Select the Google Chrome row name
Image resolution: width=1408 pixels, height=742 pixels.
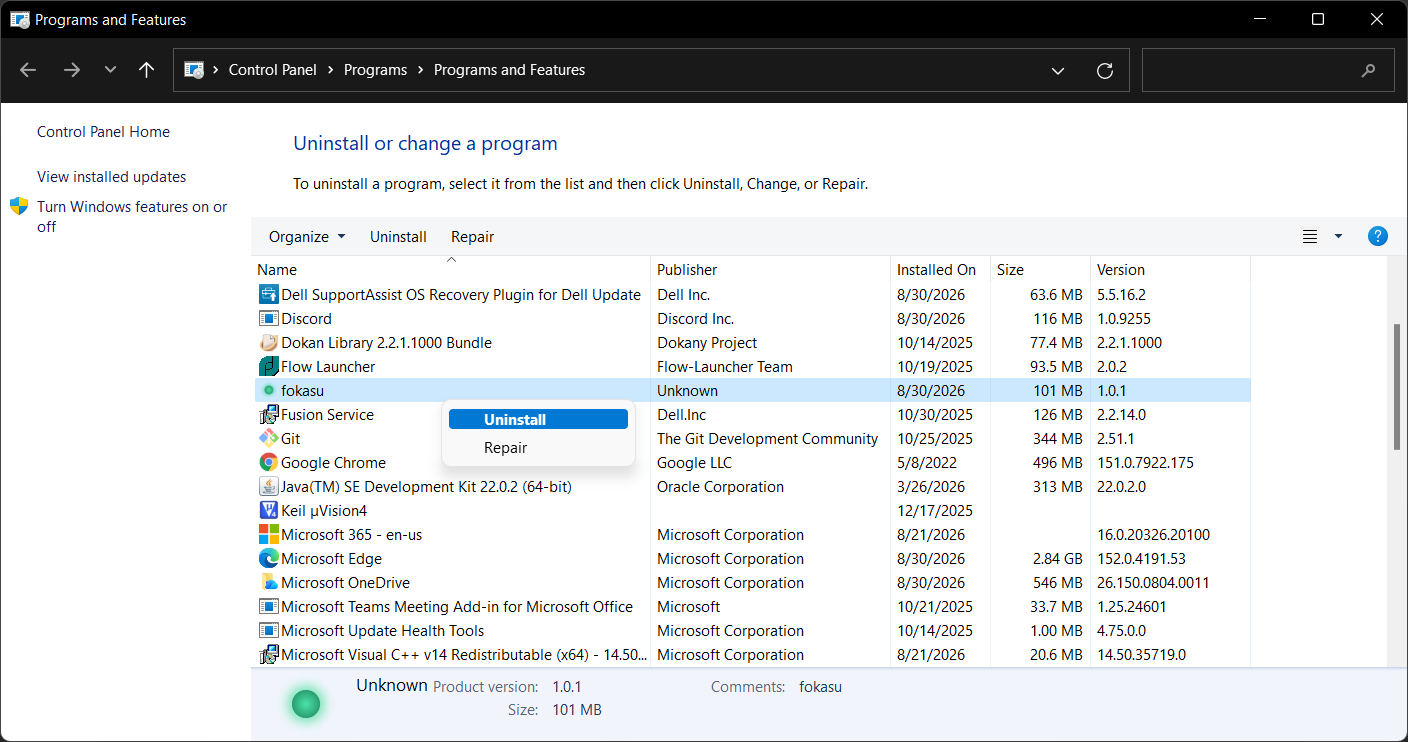pyautogui.click(x=333, y=463)
